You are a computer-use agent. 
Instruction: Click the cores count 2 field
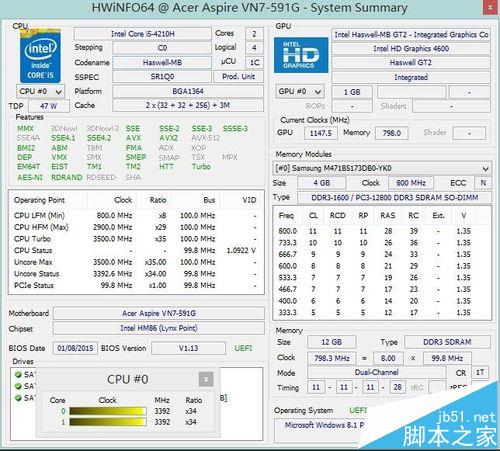coord(254,34)
